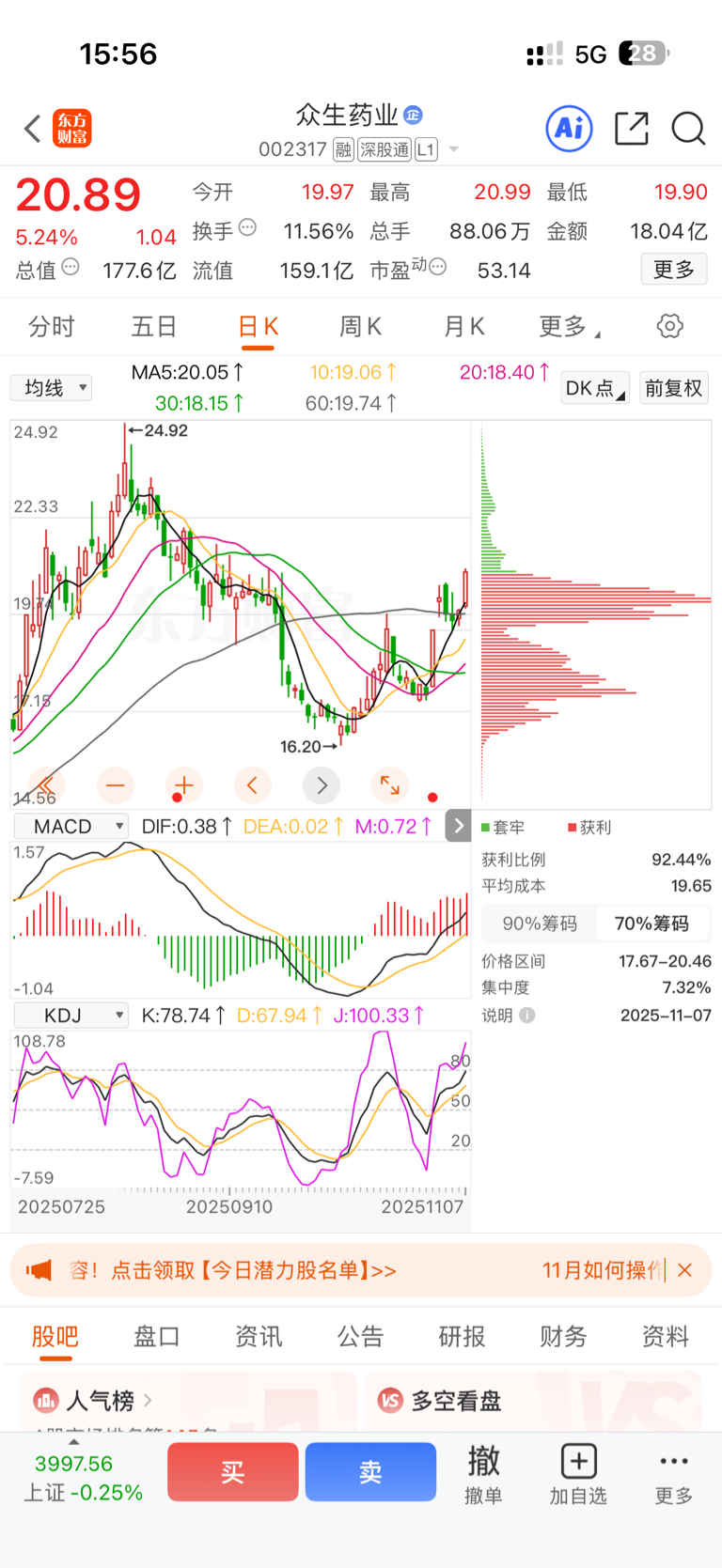Expand stock header dropdown arrow
This screenshot has width=722, height=1568.
tap(454, 149)
